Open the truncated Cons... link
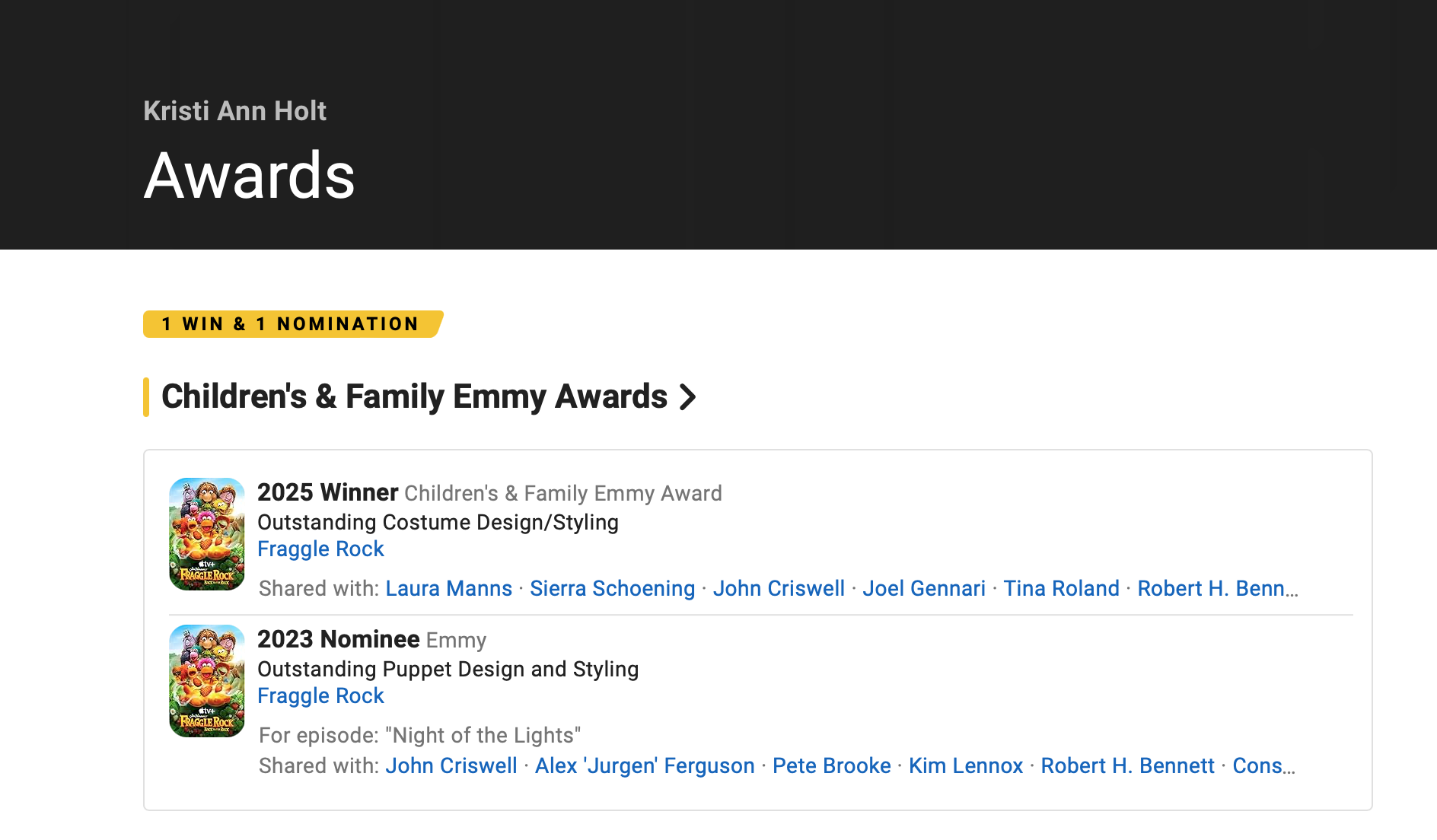Screen dimensions: 1437x840 point(1263,765)
